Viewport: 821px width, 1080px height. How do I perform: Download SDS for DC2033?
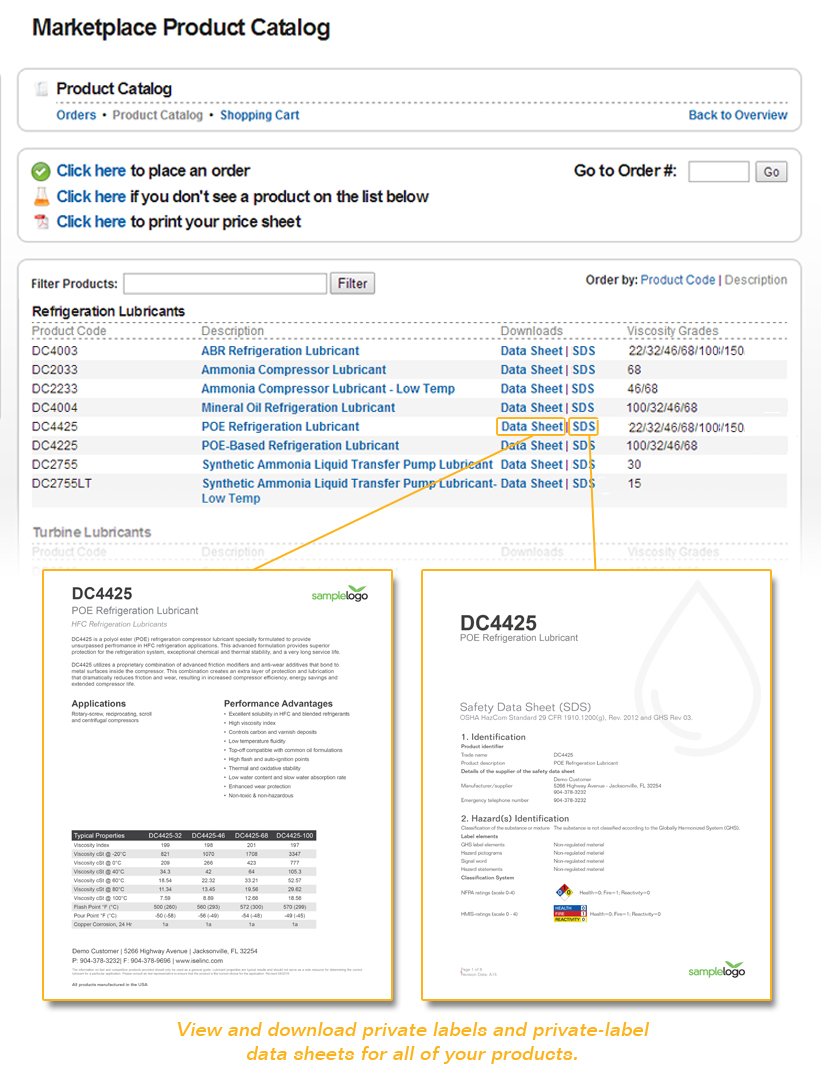point(584,370)
